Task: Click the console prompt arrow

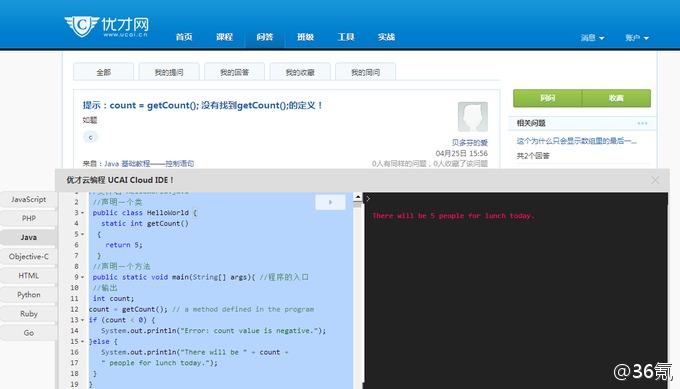Action: [368, 199]
